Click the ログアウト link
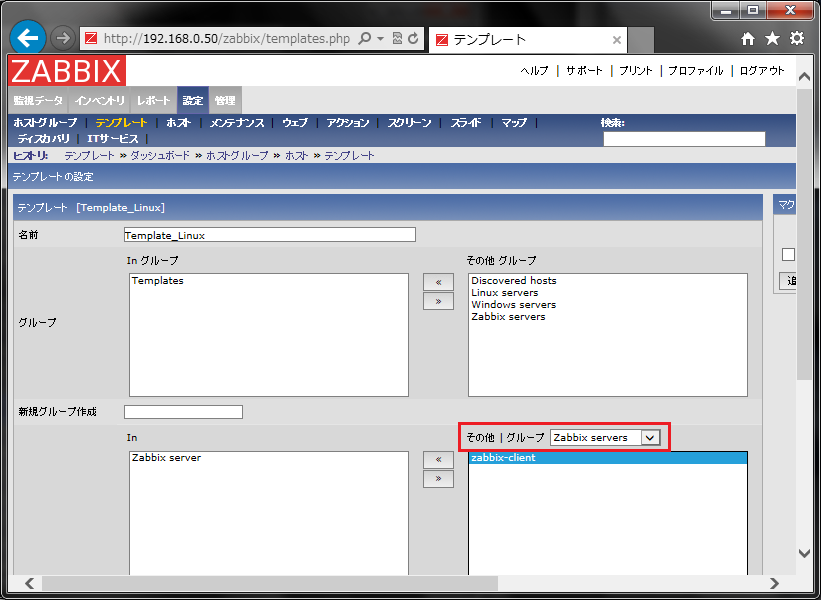821x600 pixels. tap(762, 71)
